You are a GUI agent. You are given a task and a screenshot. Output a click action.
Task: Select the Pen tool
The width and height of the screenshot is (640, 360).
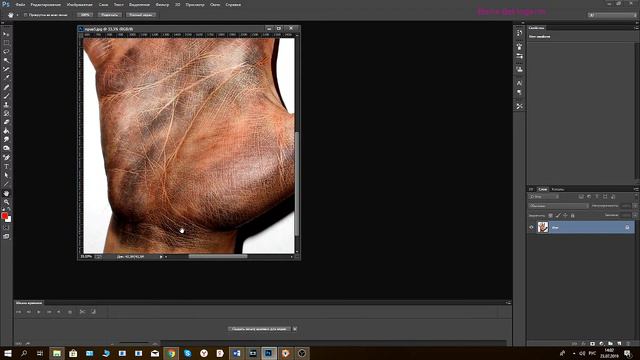(x=6, y=158)
